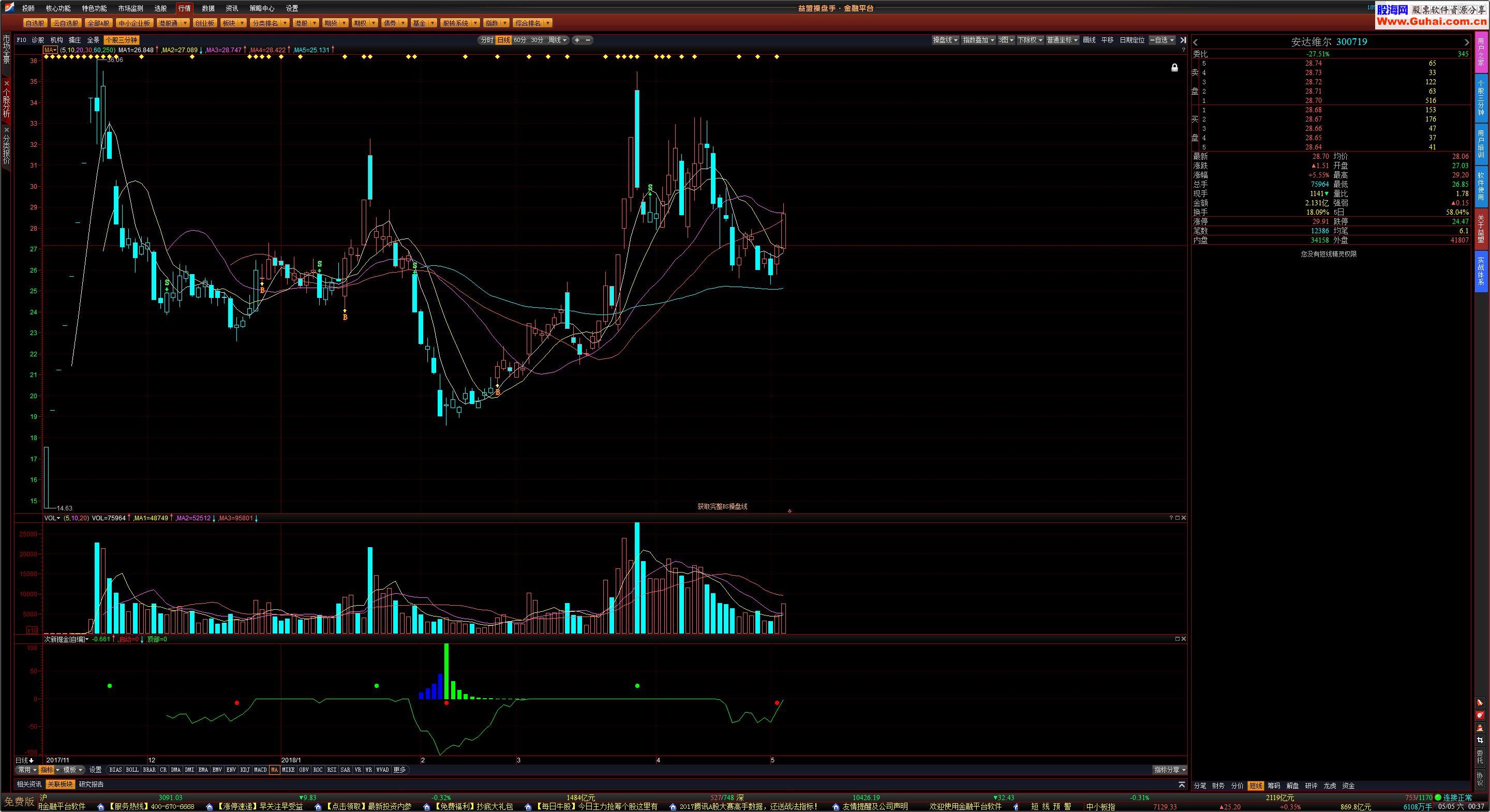Open the 普通坐标 dropdown
Screen dimensions: 1490x812
1063,40
